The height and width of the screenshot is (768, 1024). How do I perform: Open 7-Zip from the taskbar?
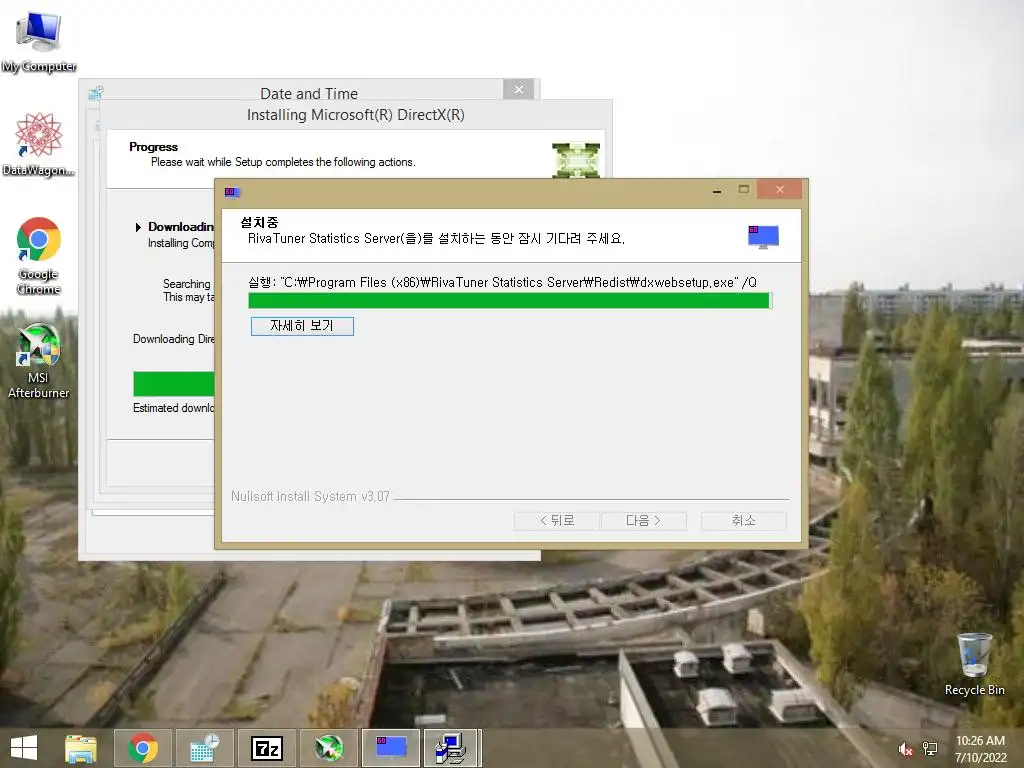pos(266,748)
